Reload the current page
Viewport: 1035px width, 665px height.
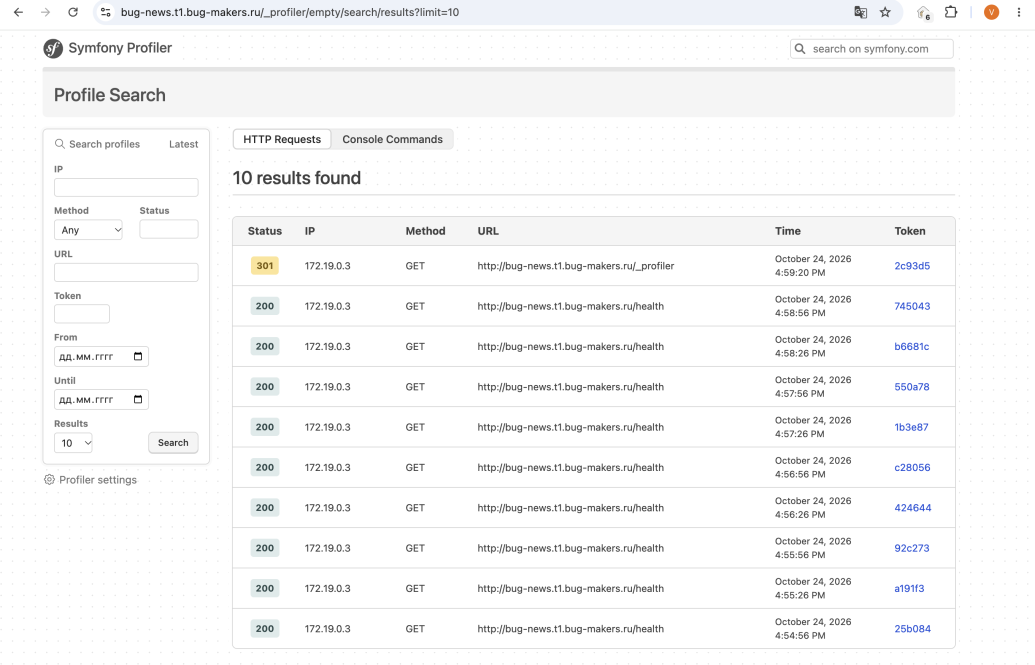tap(73, 12)
